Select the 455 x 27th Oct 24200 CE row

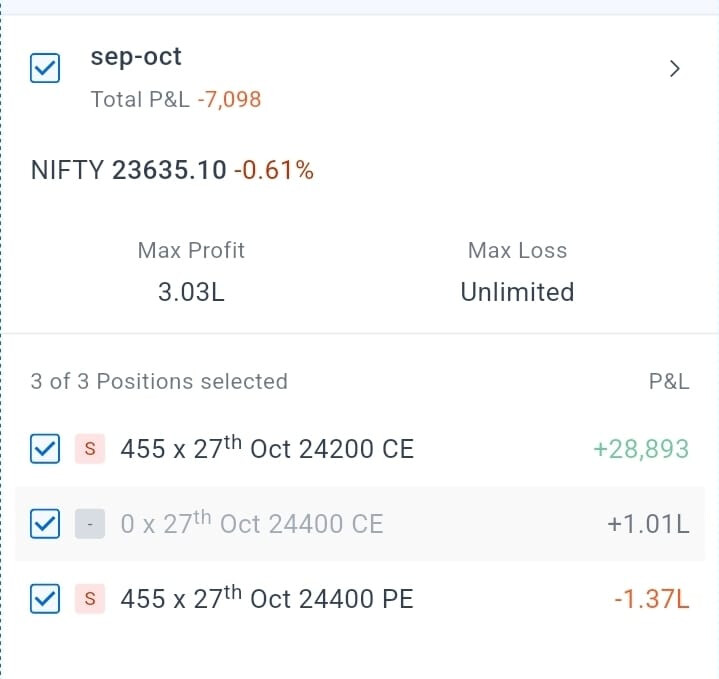[x=360, y=448]
